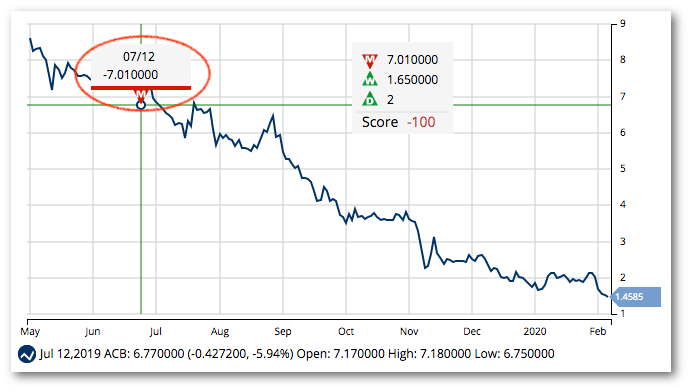Click the 6 label on price axis
This screenshot has width=690, height=391.
[x=623, y=132]
